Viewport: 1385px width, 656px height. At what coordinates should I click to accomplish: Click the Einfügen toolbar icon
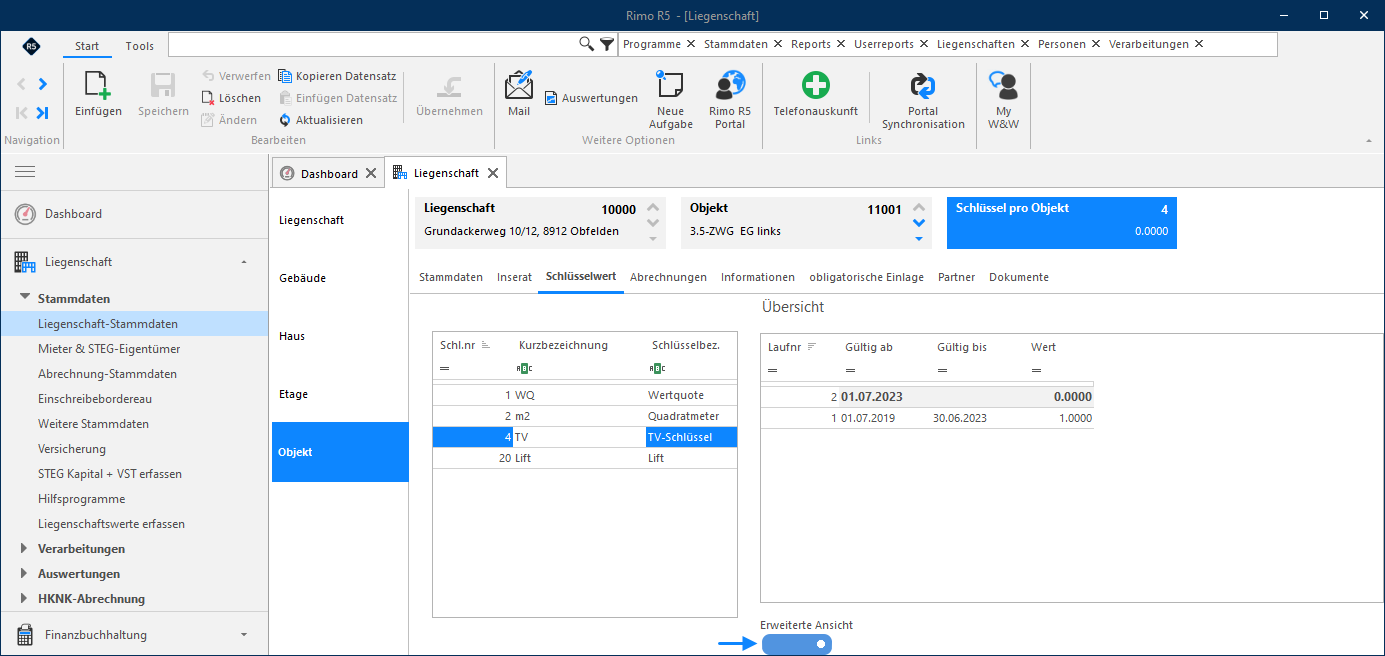pyautogui.click(x=98, y=95)
